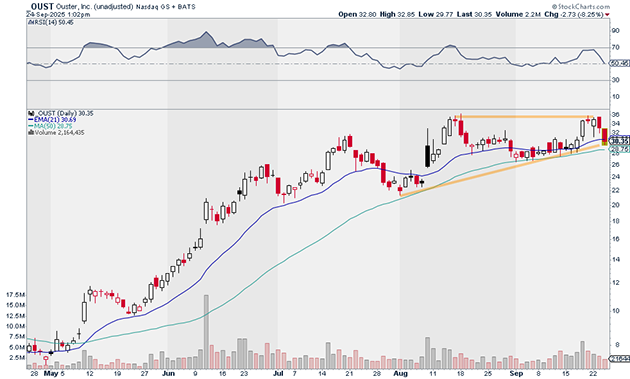Click the tallest volume bar in June
Image resolution: width=630 pixels, height=379 pixels.
(x=206, y=332)
